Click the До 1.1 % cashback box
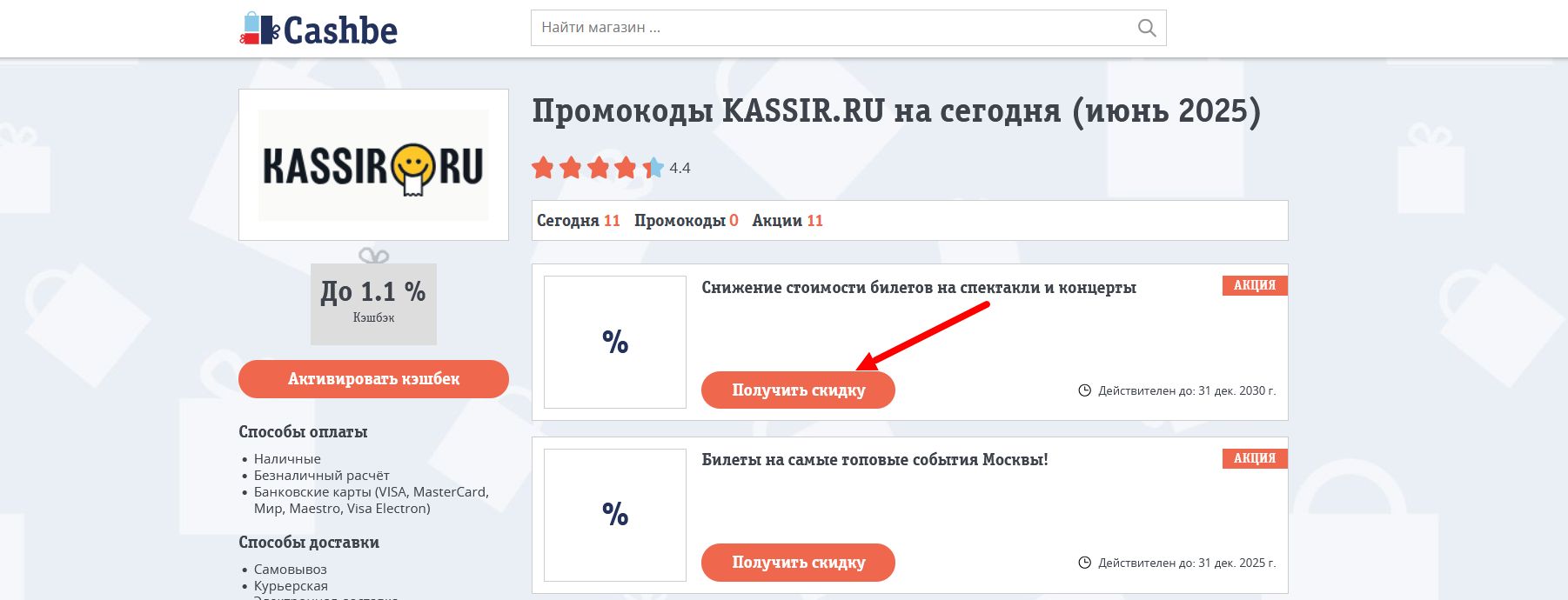The image size is (1568, 600). (x=373, y=303)
